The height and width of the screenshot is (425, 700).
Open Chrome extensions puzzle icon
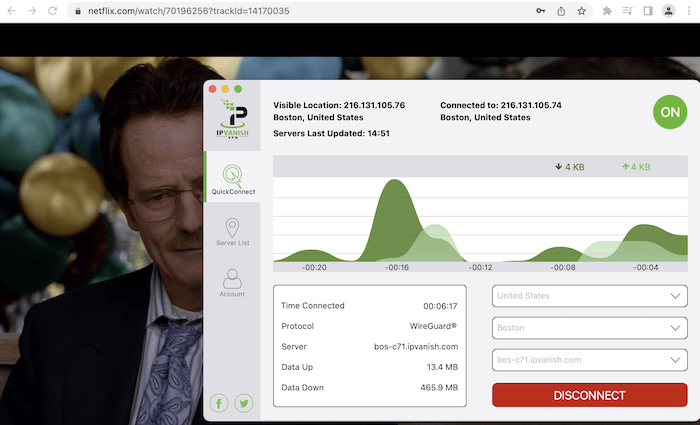coord(607,11)
